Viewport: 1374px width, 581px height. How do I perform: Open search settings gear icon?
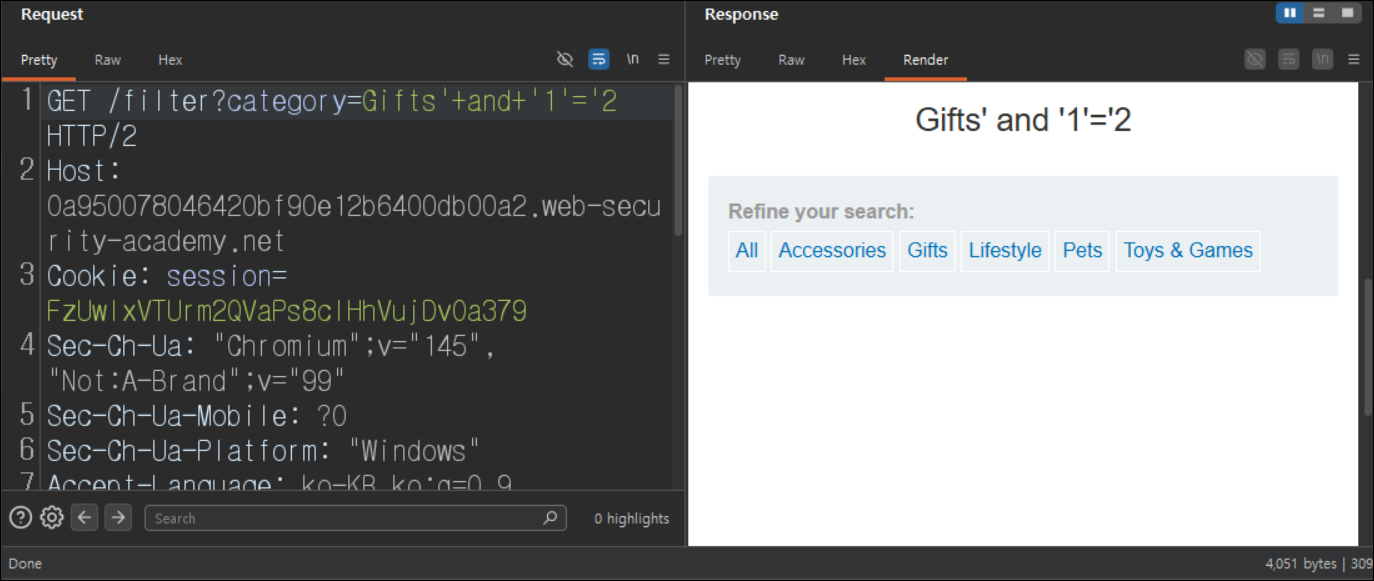point(52,517)
